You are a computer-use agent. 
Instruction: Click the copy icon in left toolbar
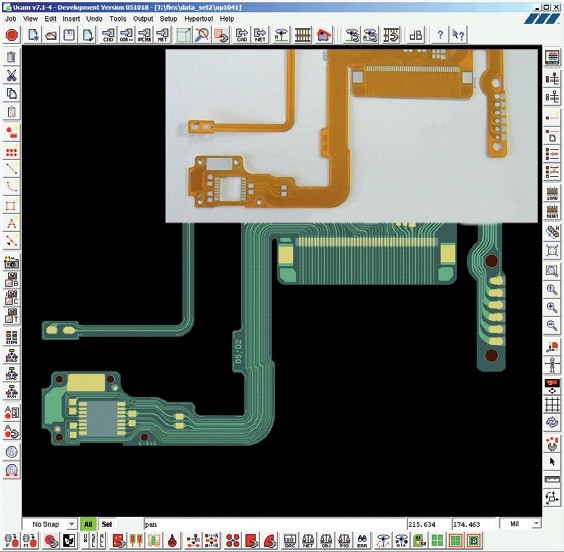[x=12, y=93]
